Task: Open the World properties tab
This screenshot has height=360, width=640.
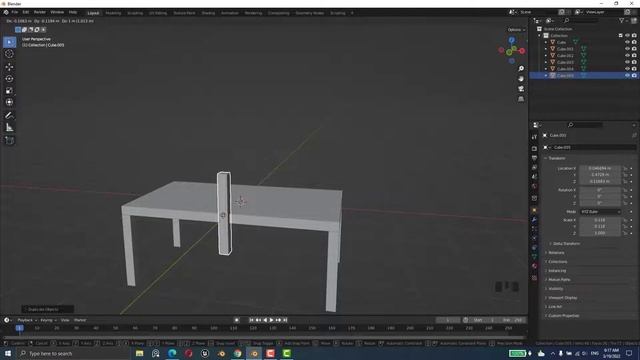Action: 534,186
